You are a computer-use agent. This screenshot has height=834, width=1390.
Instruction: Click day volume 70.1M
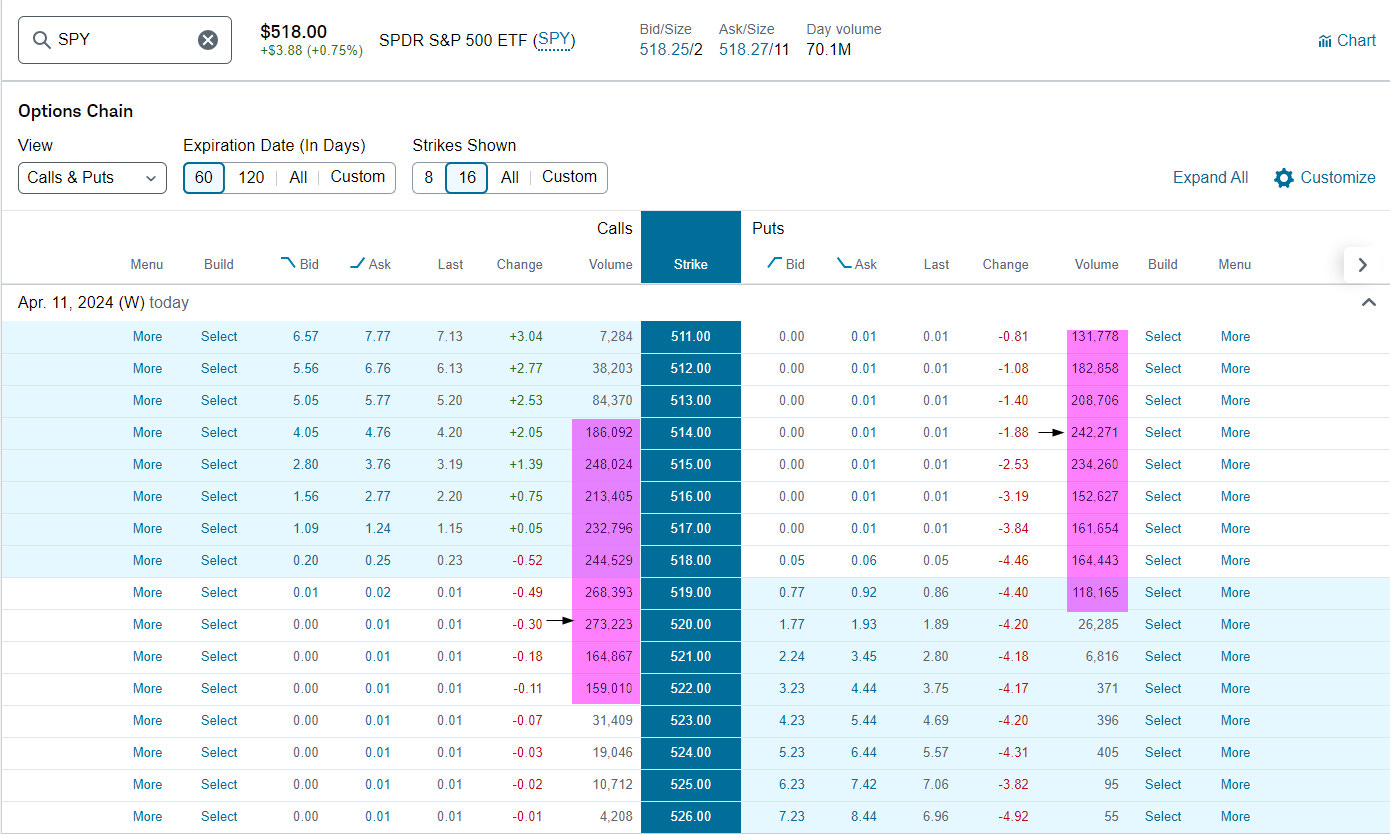pos(829,49)
